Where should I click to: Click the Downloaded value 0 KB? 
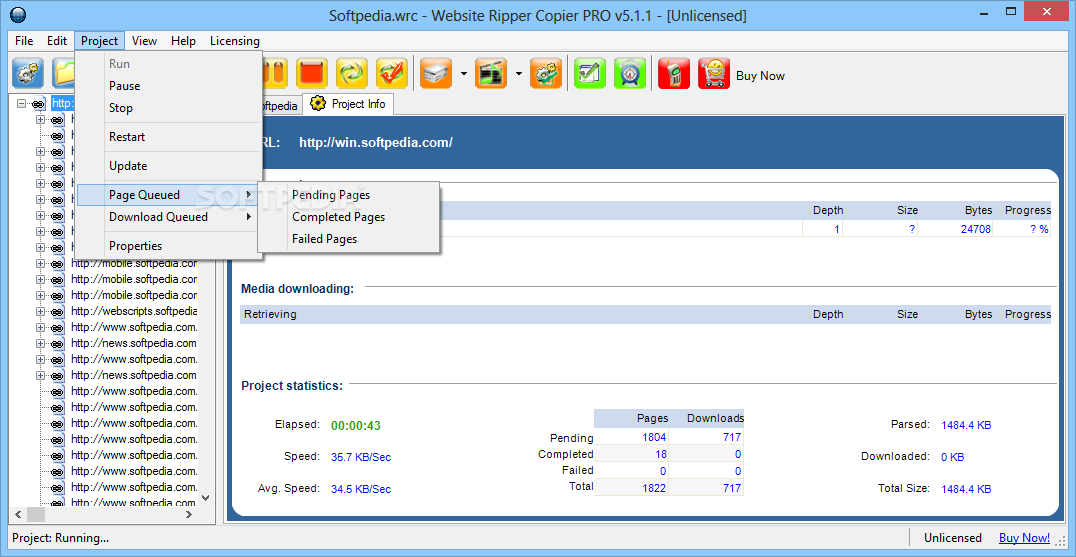coord(952,457)
